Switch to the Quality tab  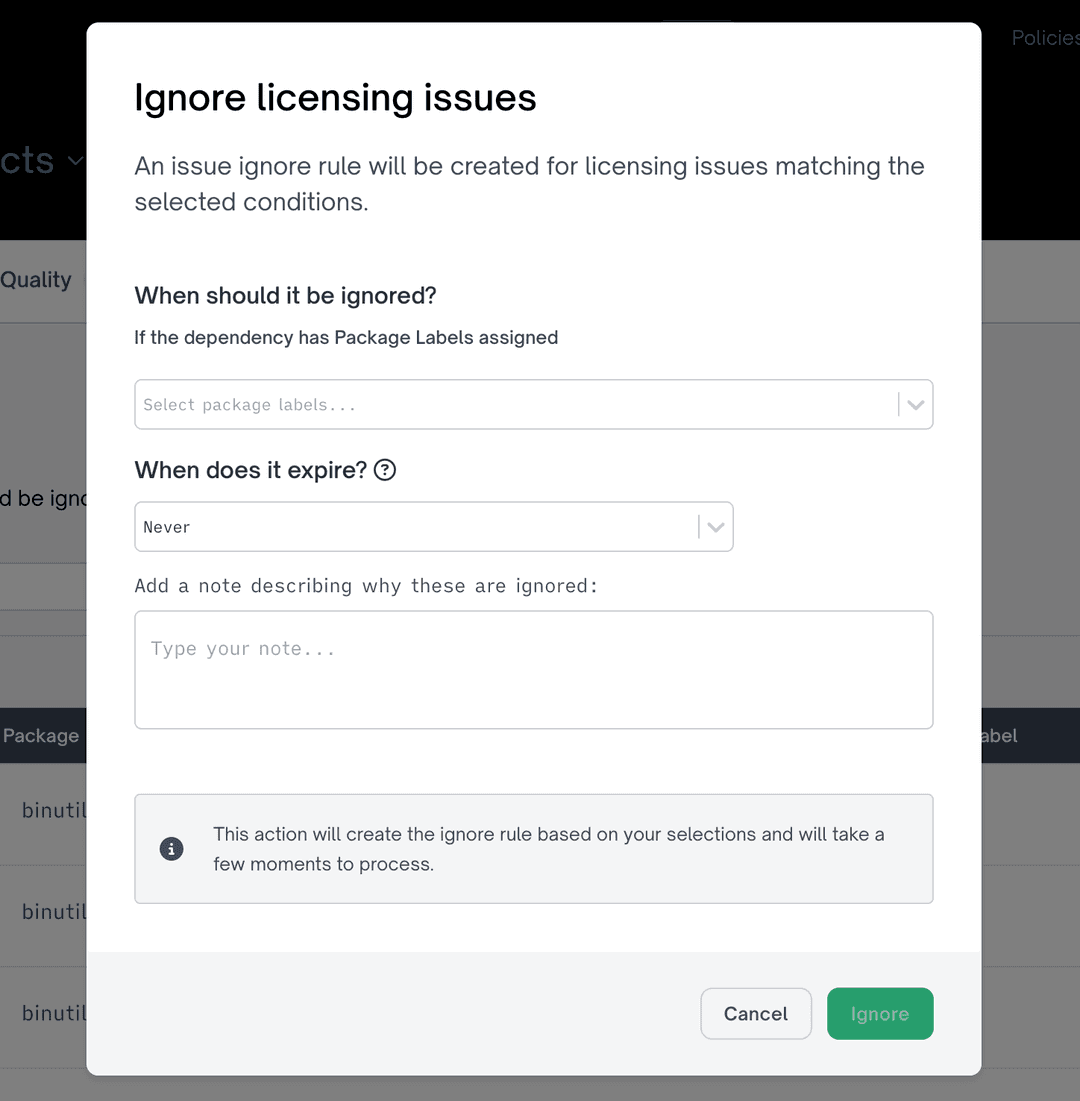(x=36, y=279)
